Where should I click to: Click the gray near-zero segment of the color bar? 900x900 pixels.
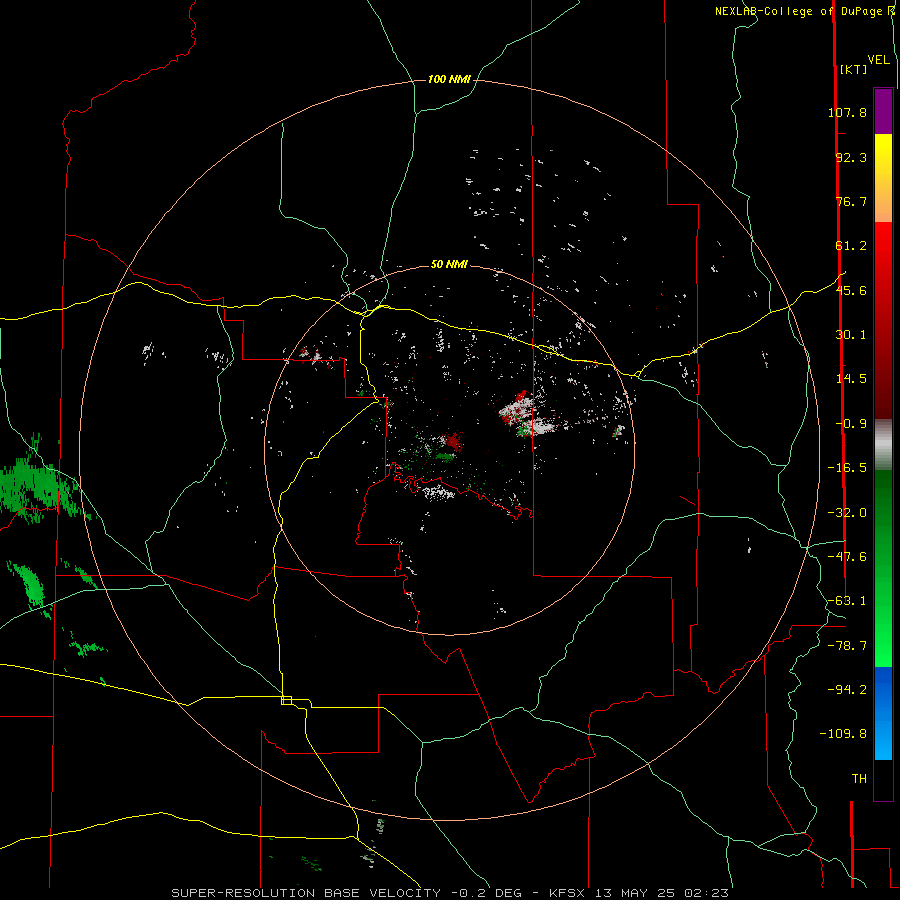[x=883, y=445]
